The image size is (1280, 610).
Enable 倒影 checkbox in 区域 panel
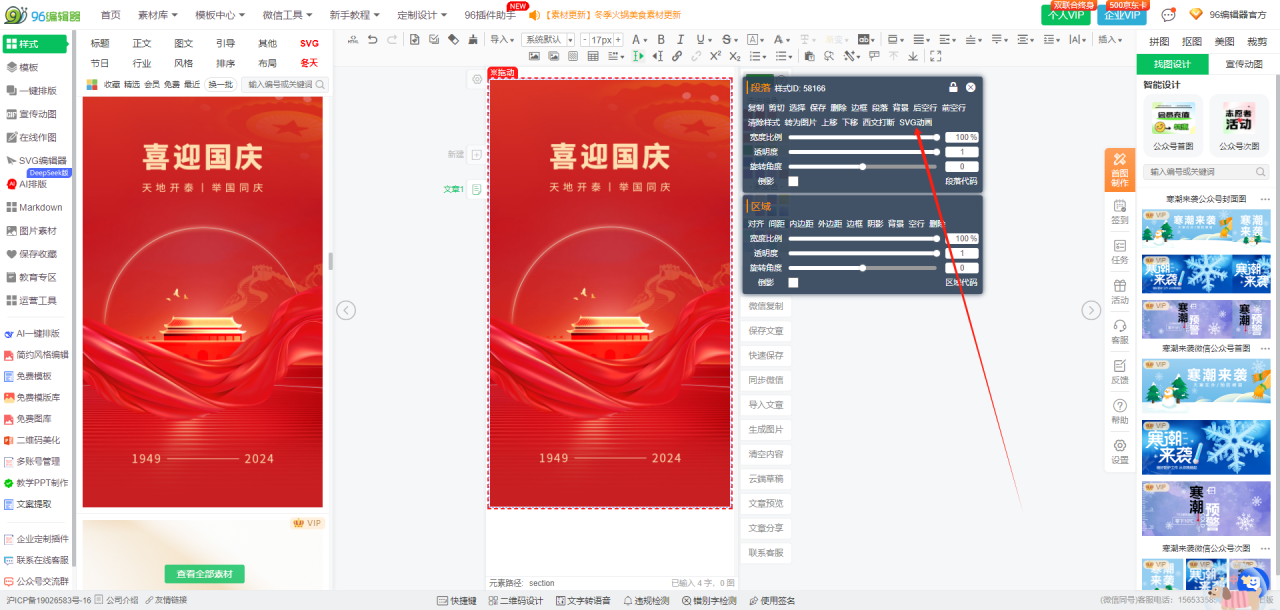point(793,283)
